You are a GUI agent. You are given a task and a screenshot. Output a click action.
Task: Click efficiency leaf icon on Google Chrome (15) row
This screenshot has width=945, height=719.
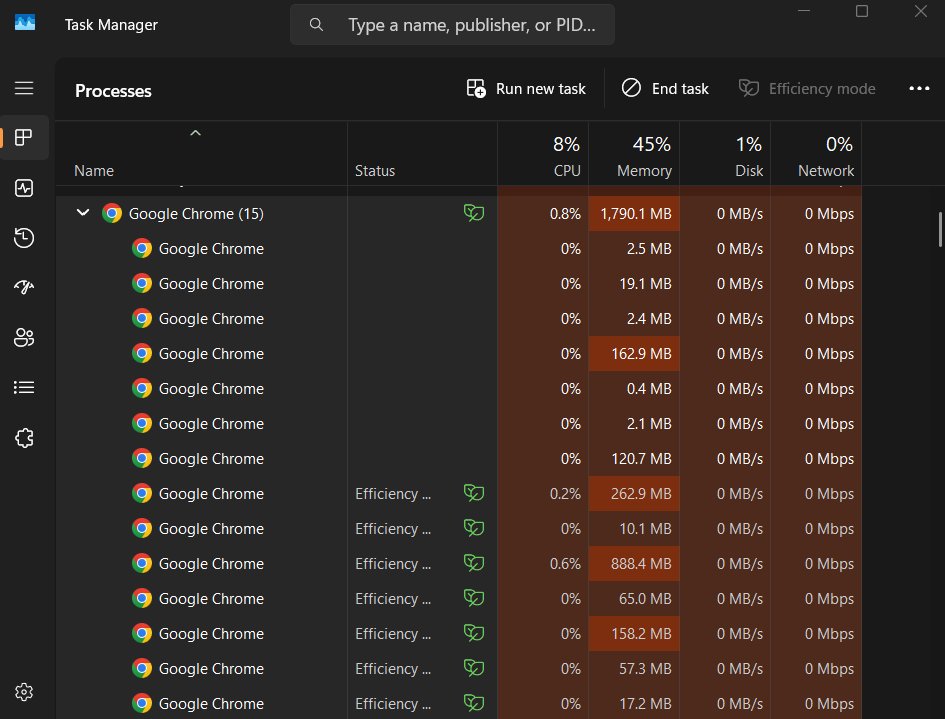tap(474, 213)
